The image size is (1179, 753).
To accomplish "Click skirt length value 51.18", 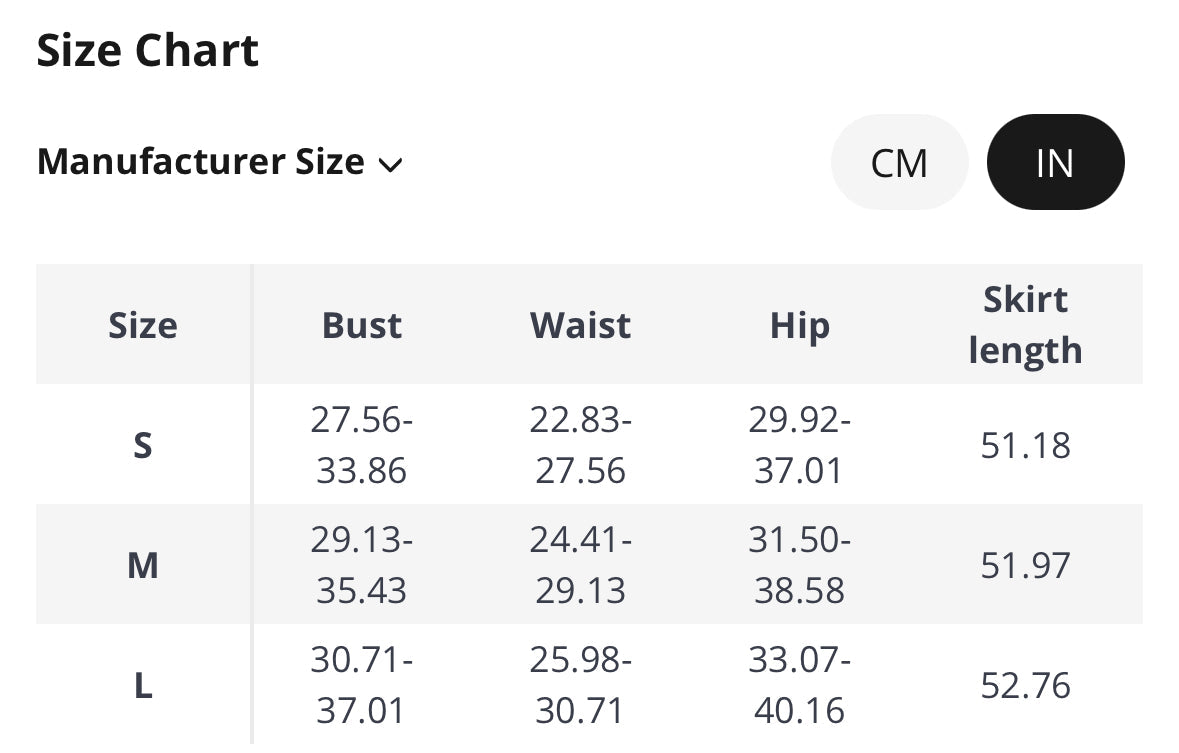I will pyautogui.click(x=1026, y=445).
